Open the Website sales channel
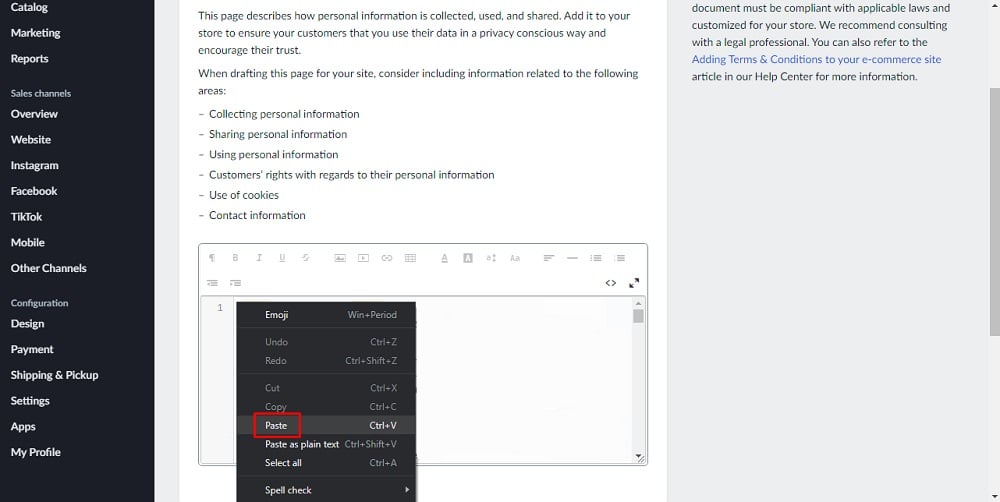 click(31, 140)
